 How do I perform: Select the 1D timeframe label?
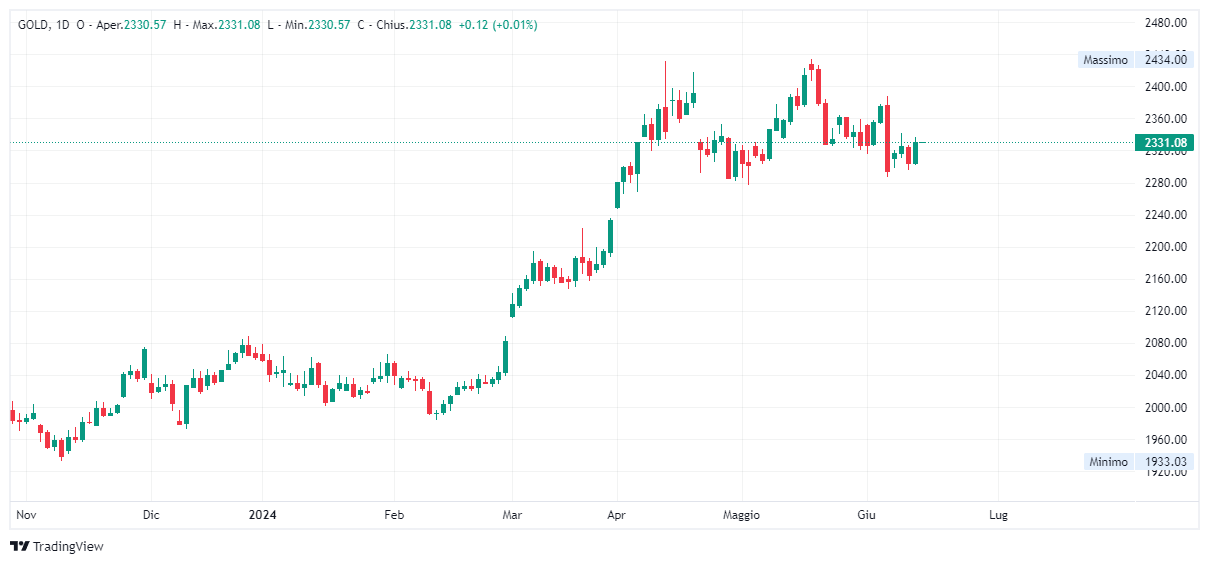pos(64,25)
